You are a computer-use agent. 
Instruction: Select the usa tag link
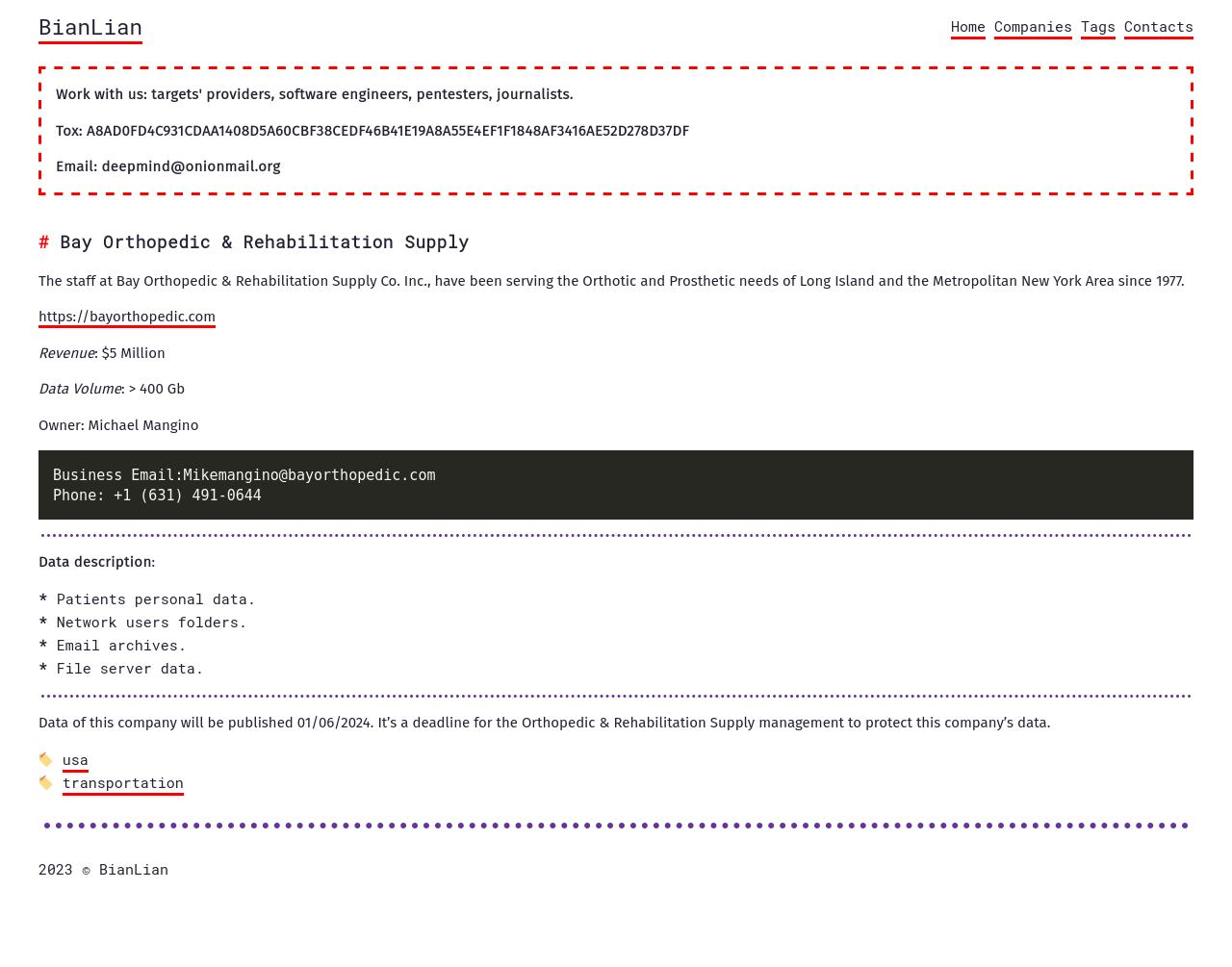(x=75, y=760)
